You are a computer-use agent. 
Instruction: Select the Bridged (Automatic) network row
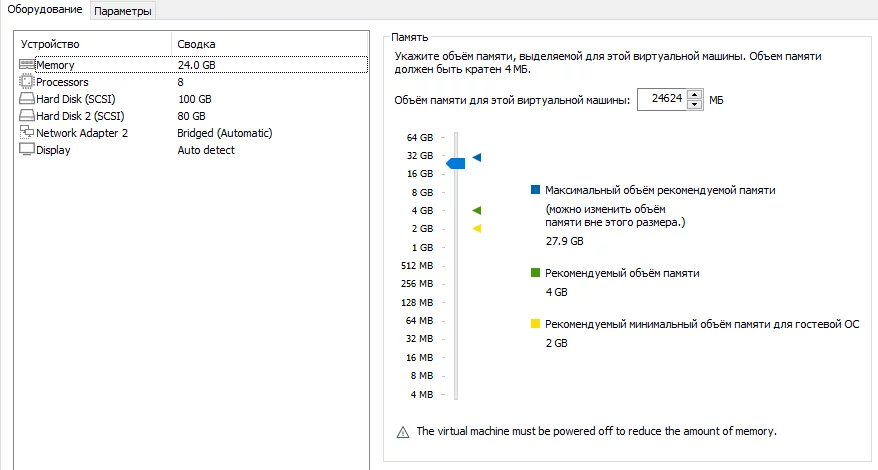(x=224, y=133)
